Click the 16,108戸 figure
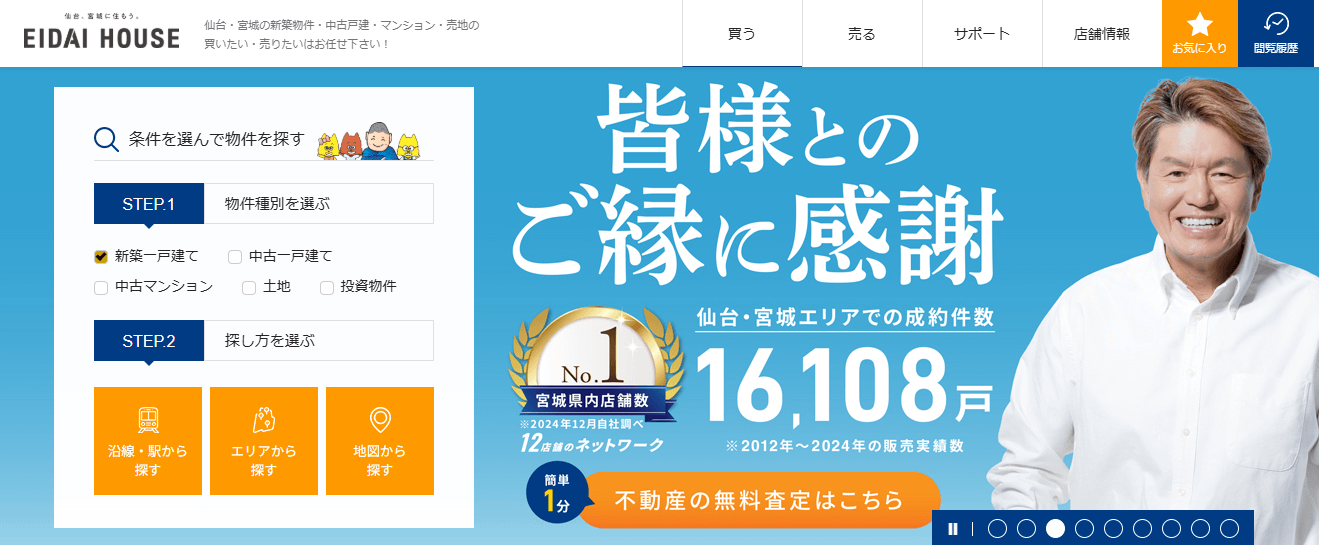Viewport: 1319px width, 545px height. [x=844, y=387]
